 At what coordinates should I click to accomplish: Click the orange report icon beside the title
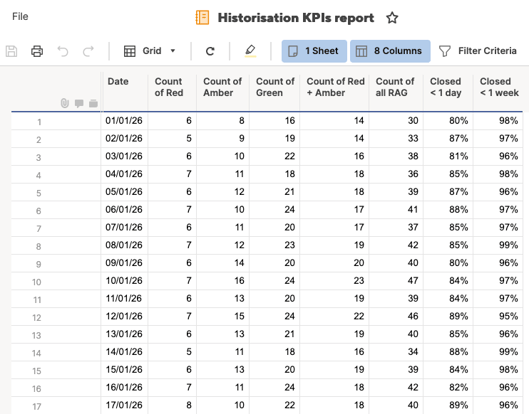click(202, 18)
